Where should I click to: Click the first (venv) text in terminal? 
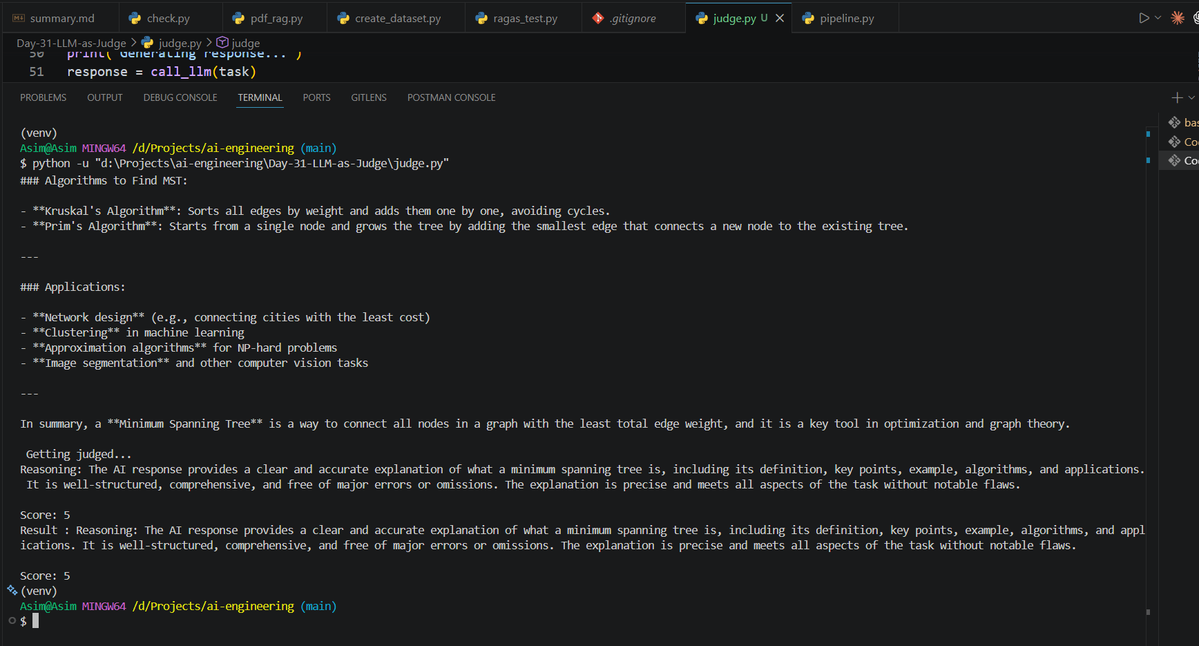click(38, 133)
